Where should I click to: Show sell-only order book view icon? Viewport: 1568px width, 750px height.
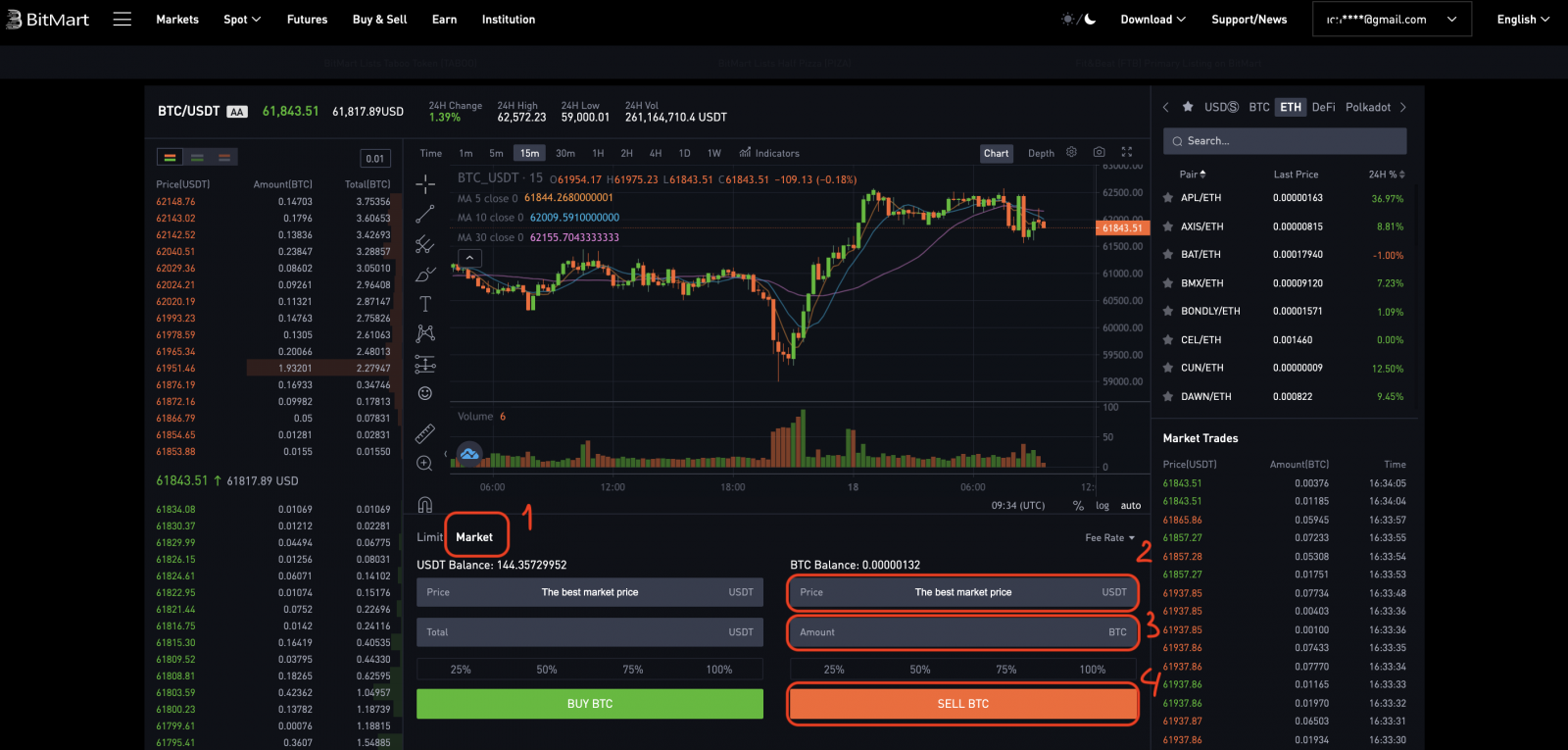pyautogui.click(x=224, y=157)
